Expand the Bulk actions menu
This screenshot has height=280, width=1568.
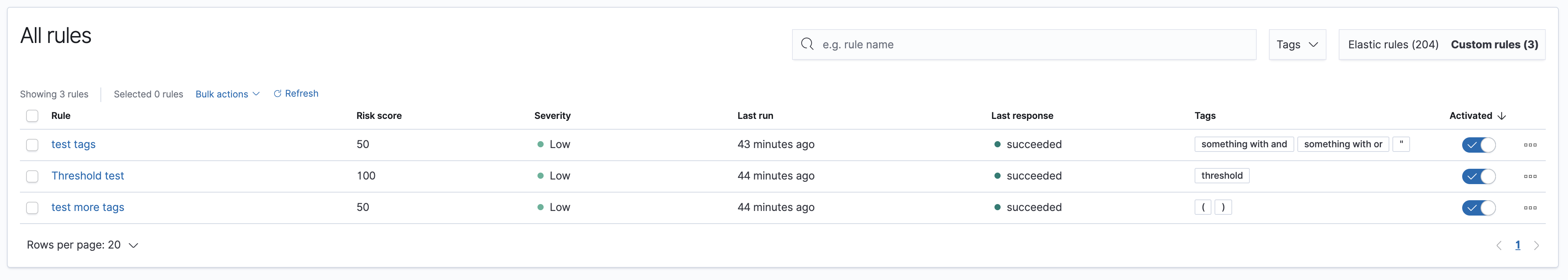(227, 94)
